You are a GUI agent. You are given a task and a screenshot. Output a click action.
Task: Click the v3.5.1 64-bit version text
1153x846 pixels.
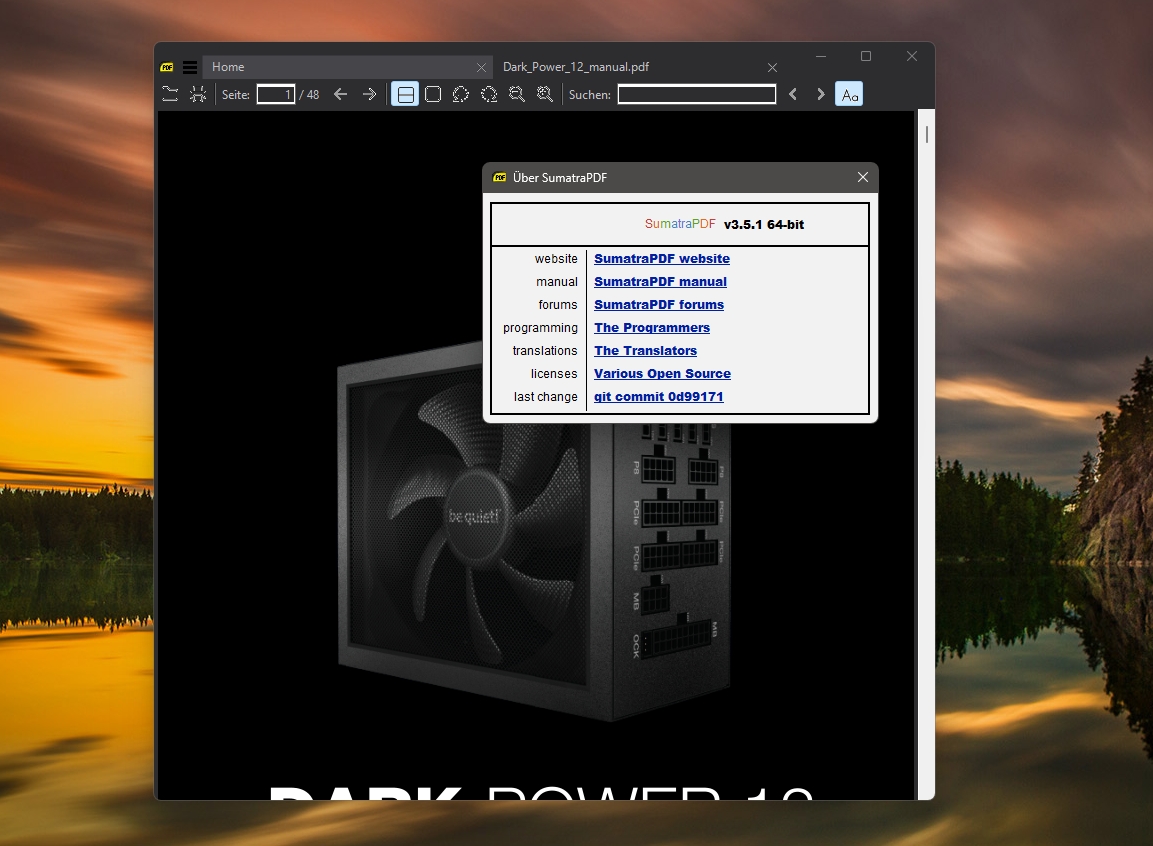764,225
